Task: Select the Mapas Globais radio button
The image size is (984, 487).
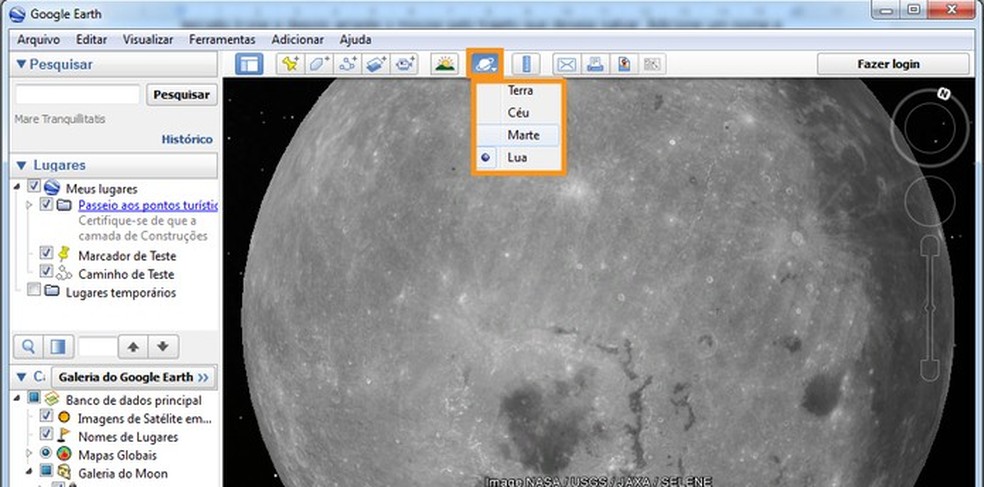Action: (46, 452)
